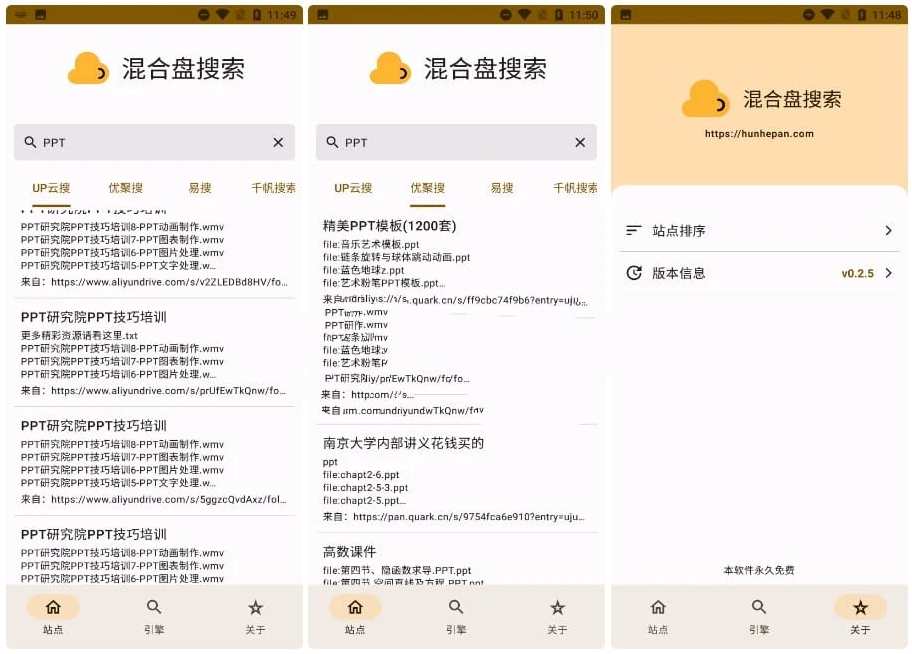Select the 站点 home icon in bottom navigation
Image resolution: width=912 pixels, height=654 pixels.
click(x=52, y=606)
